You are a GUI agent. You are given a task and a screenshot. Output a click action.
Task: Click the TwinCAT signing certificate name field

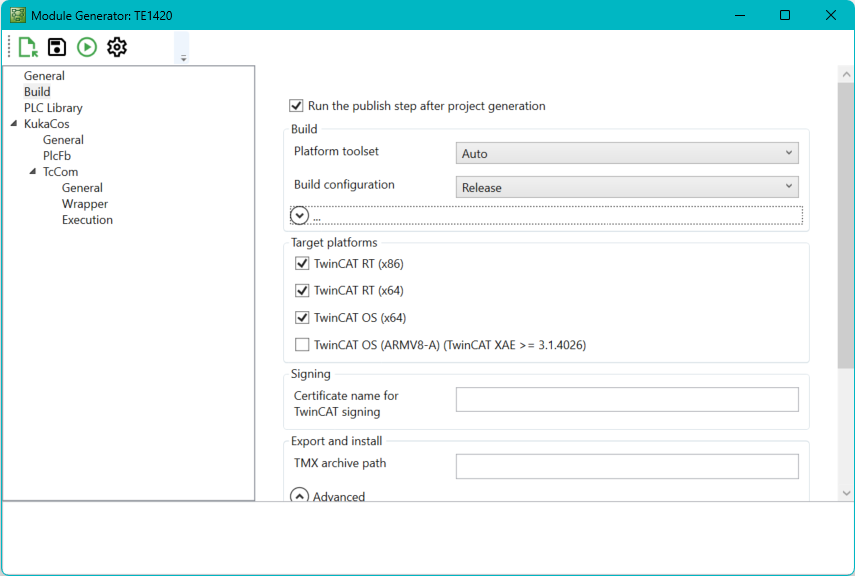[x=627, y=399]
